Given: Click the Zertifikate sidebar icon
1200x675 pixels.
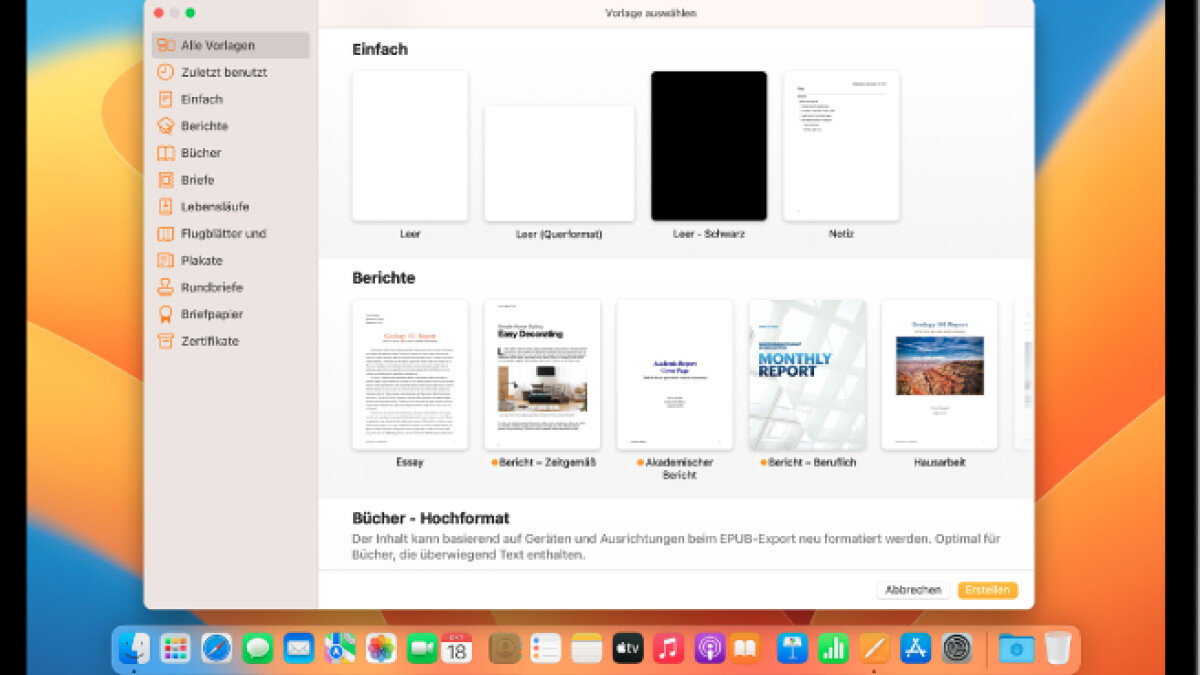Looking at the screenshot, I should [166, 341].
